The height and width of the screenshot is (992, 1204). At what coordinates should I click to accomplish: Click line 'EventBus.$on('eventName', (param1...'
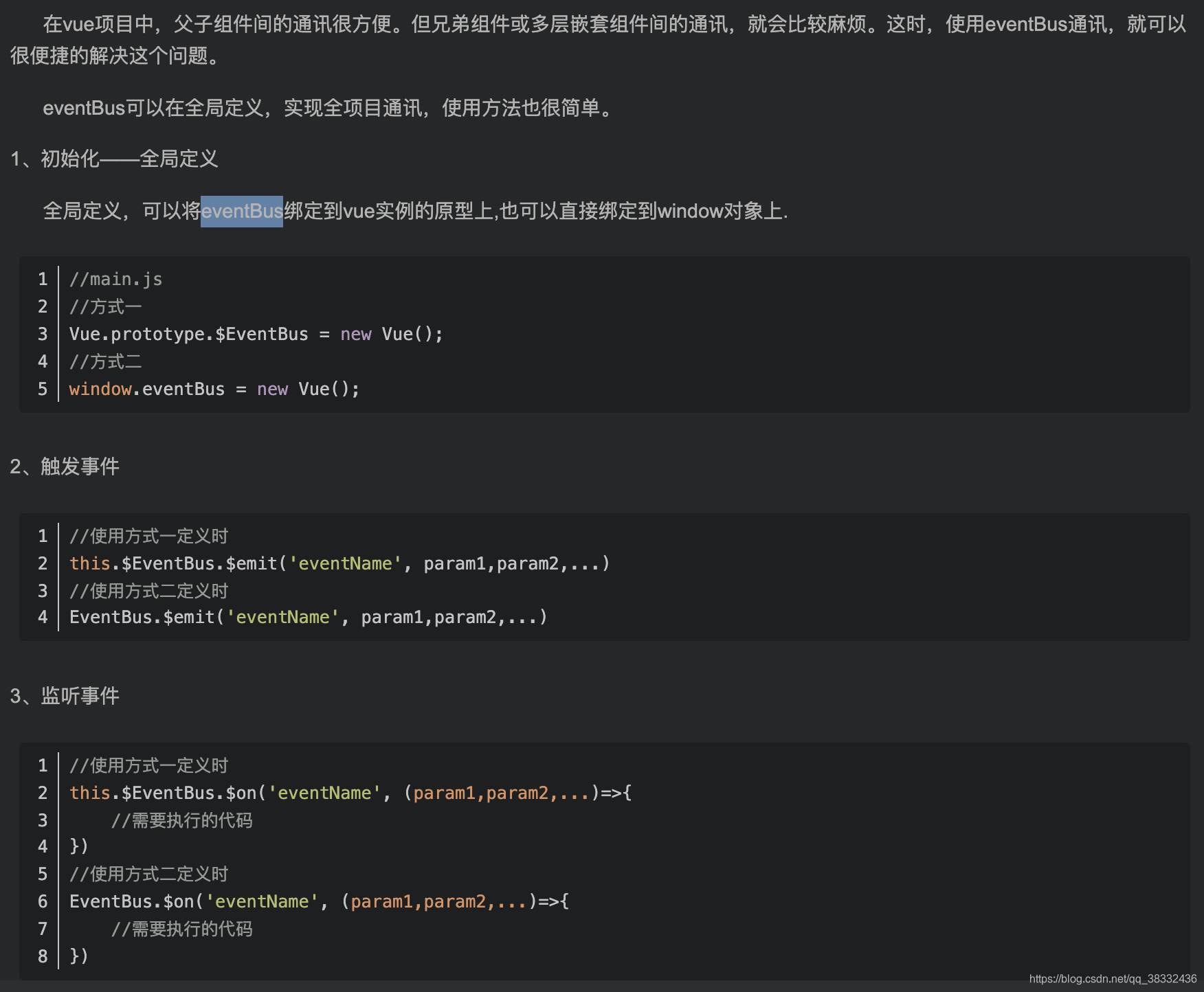tap(320, 901)
